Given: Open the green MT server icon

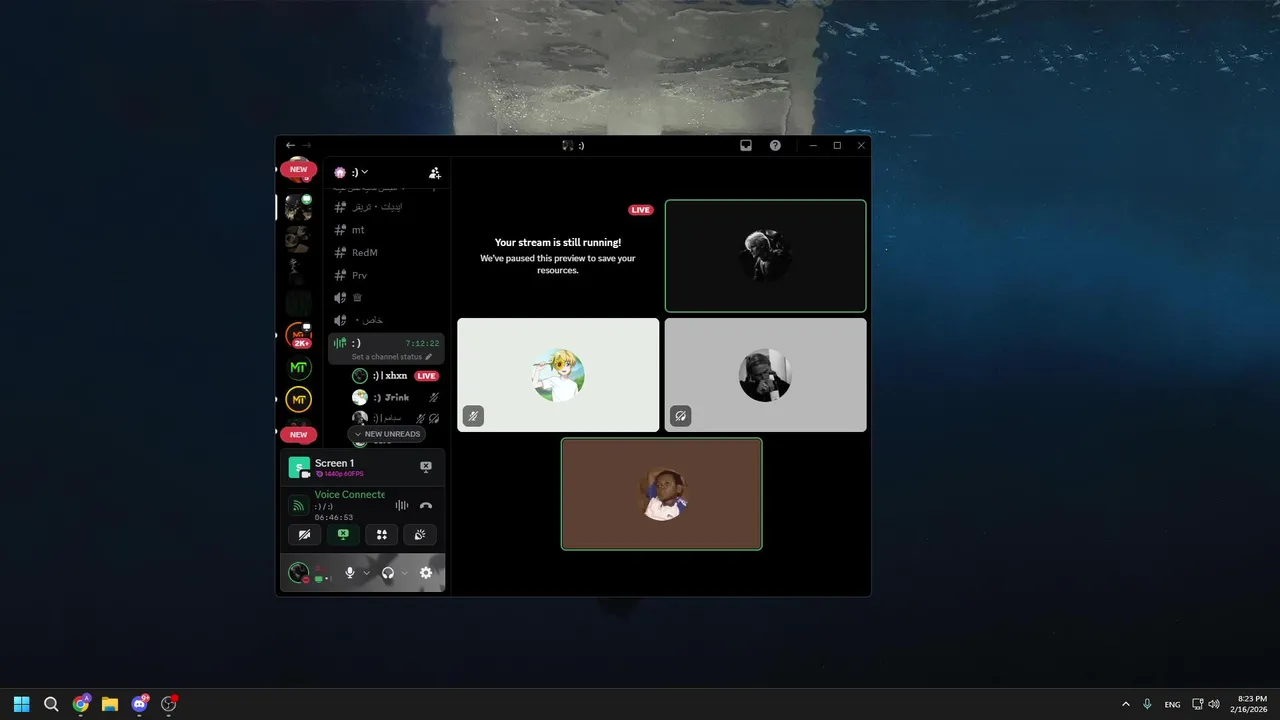Looking at the screenshot, I should pos(298,368).
